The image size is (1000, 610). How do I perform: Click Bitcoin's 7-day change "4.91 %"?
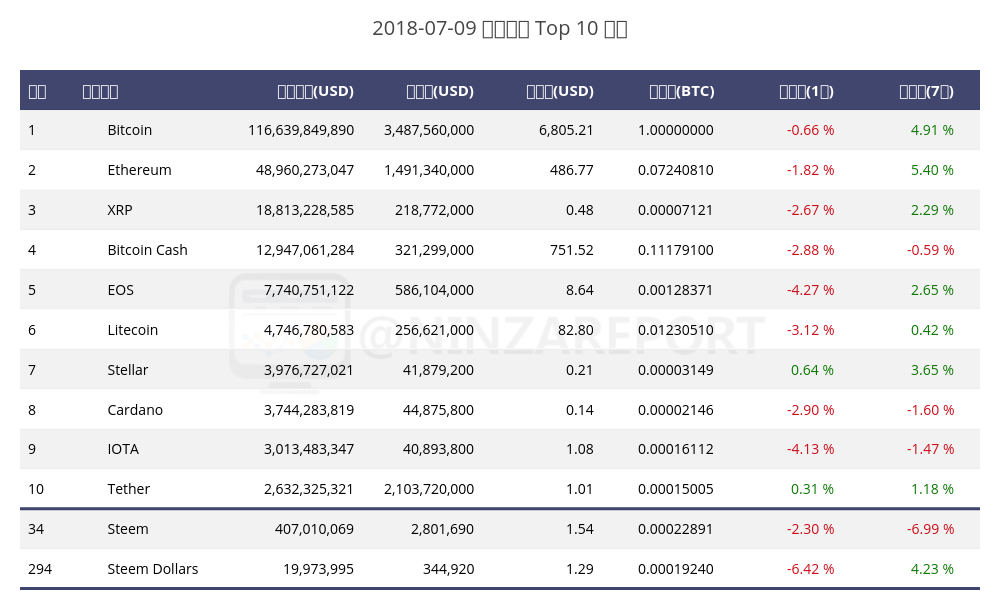tap(932, 130)
